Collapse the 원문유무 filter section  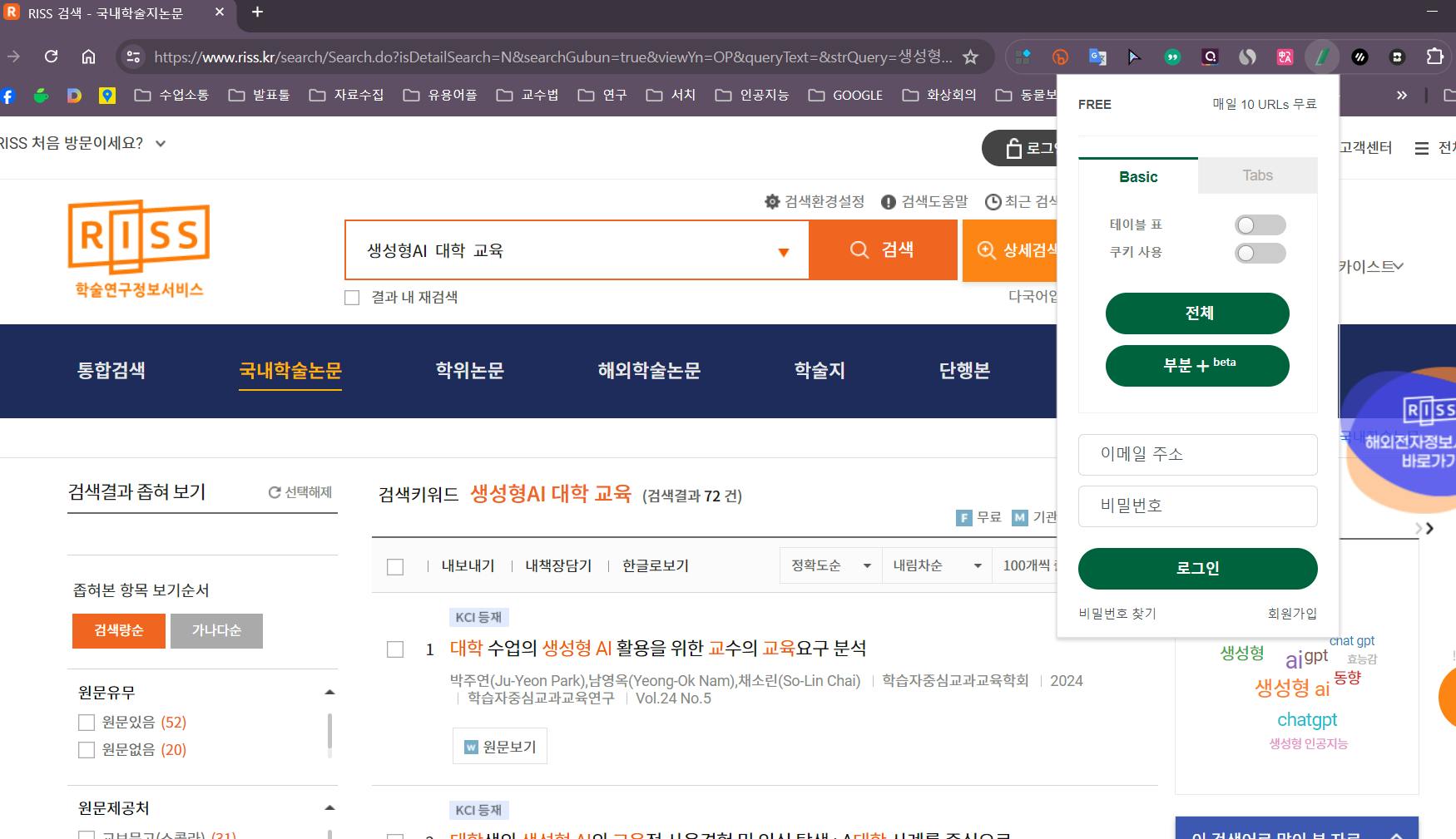[329, 692]
